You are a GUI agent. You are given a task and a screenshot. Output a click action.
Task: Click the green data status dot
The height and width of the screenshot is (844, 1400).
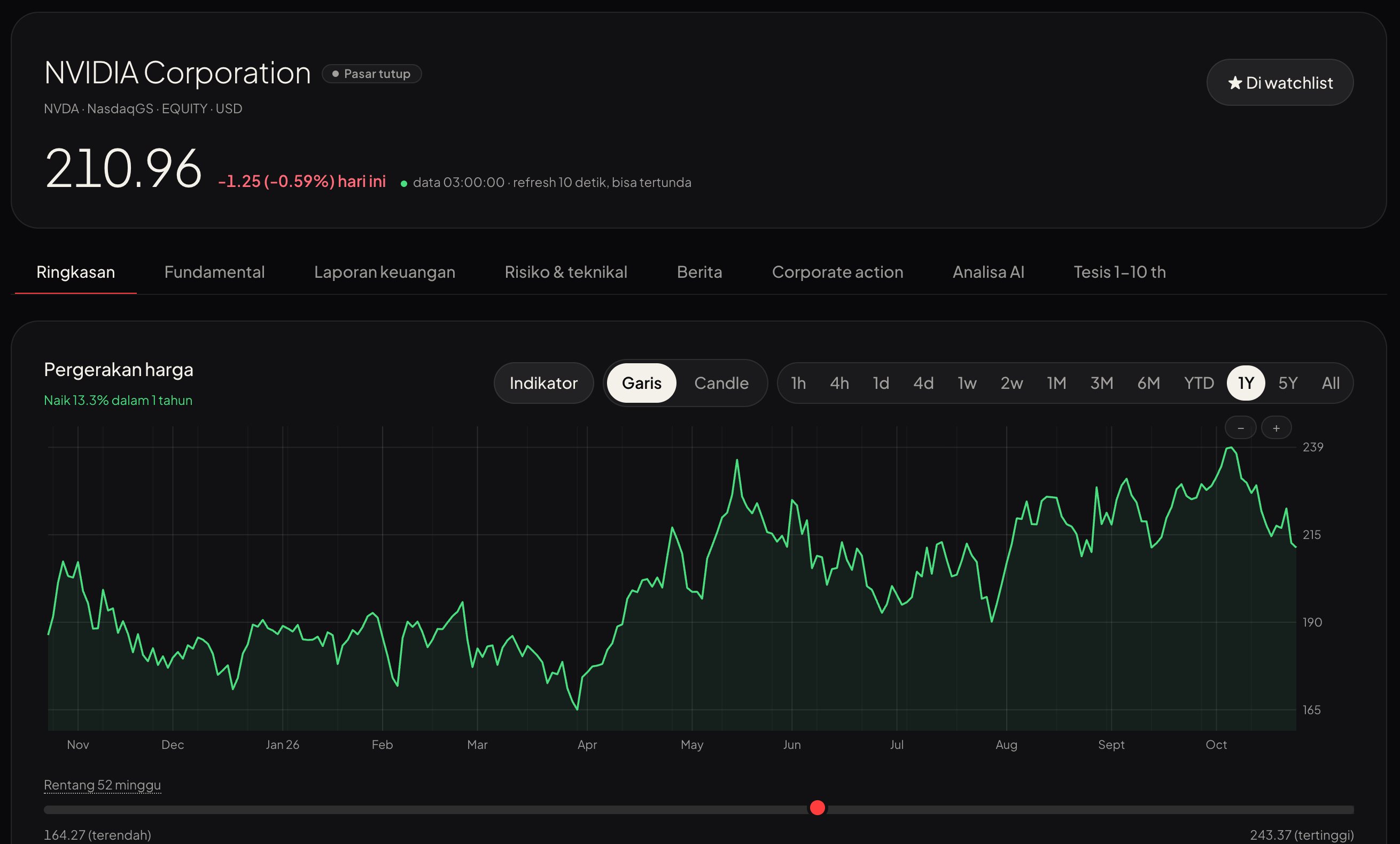pyautogui.click(x=404, y=183)
